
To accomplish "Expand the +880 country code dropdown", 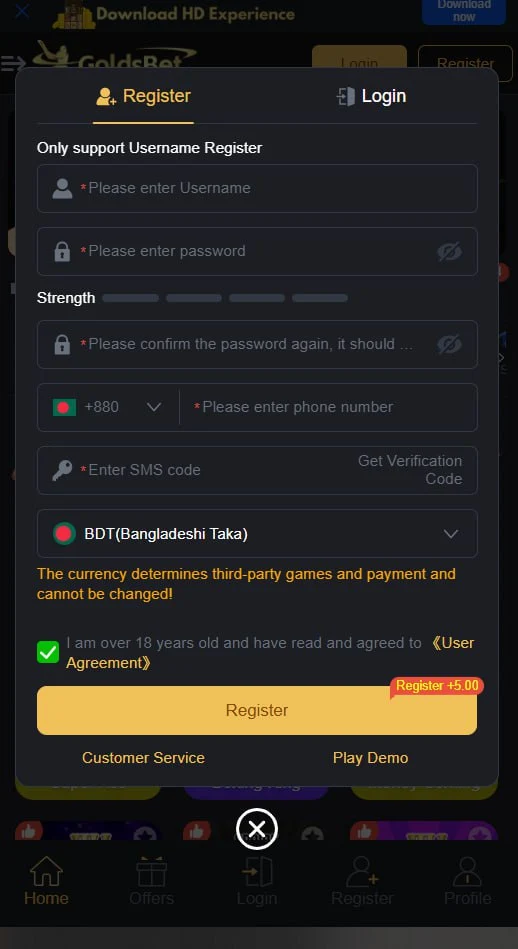I will [109, 407].
